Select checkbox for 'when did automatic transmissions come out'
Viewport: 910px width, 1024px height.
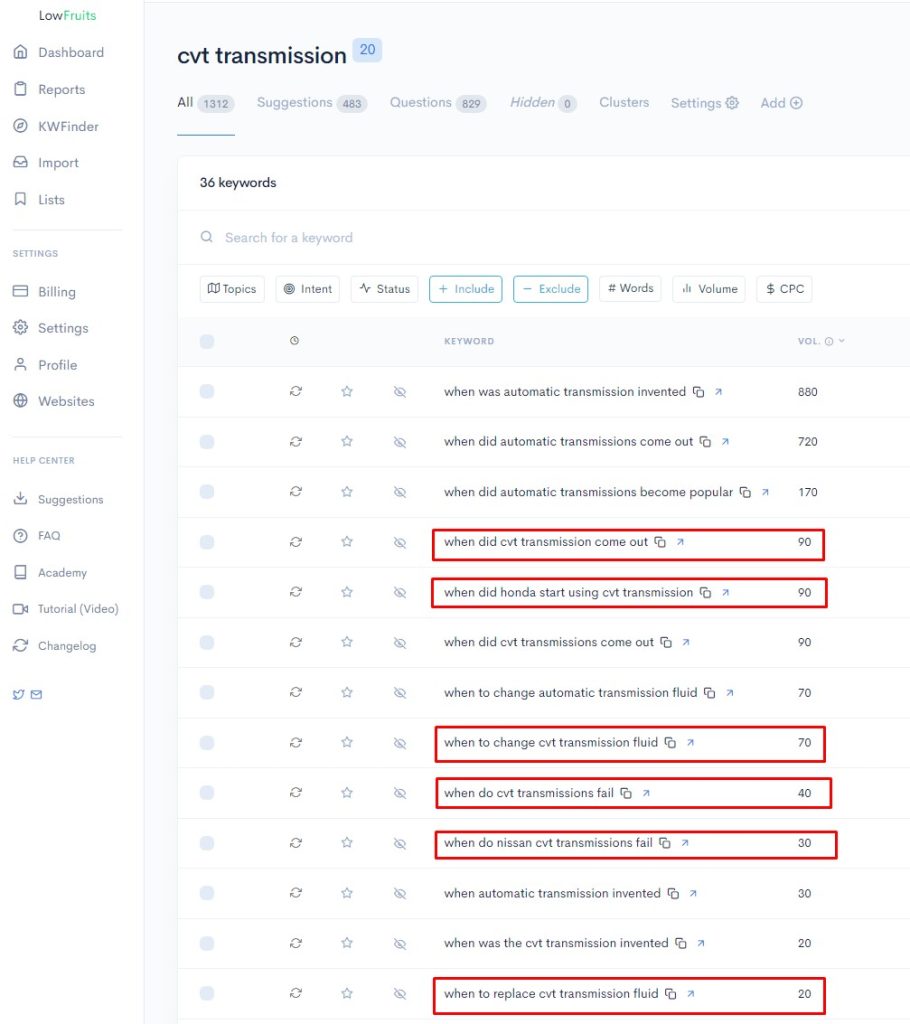[x=207, y=441]
